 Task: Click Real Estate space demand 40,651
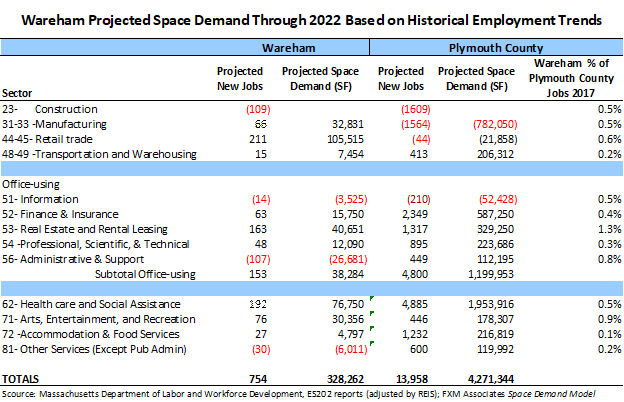click(348, 229)
